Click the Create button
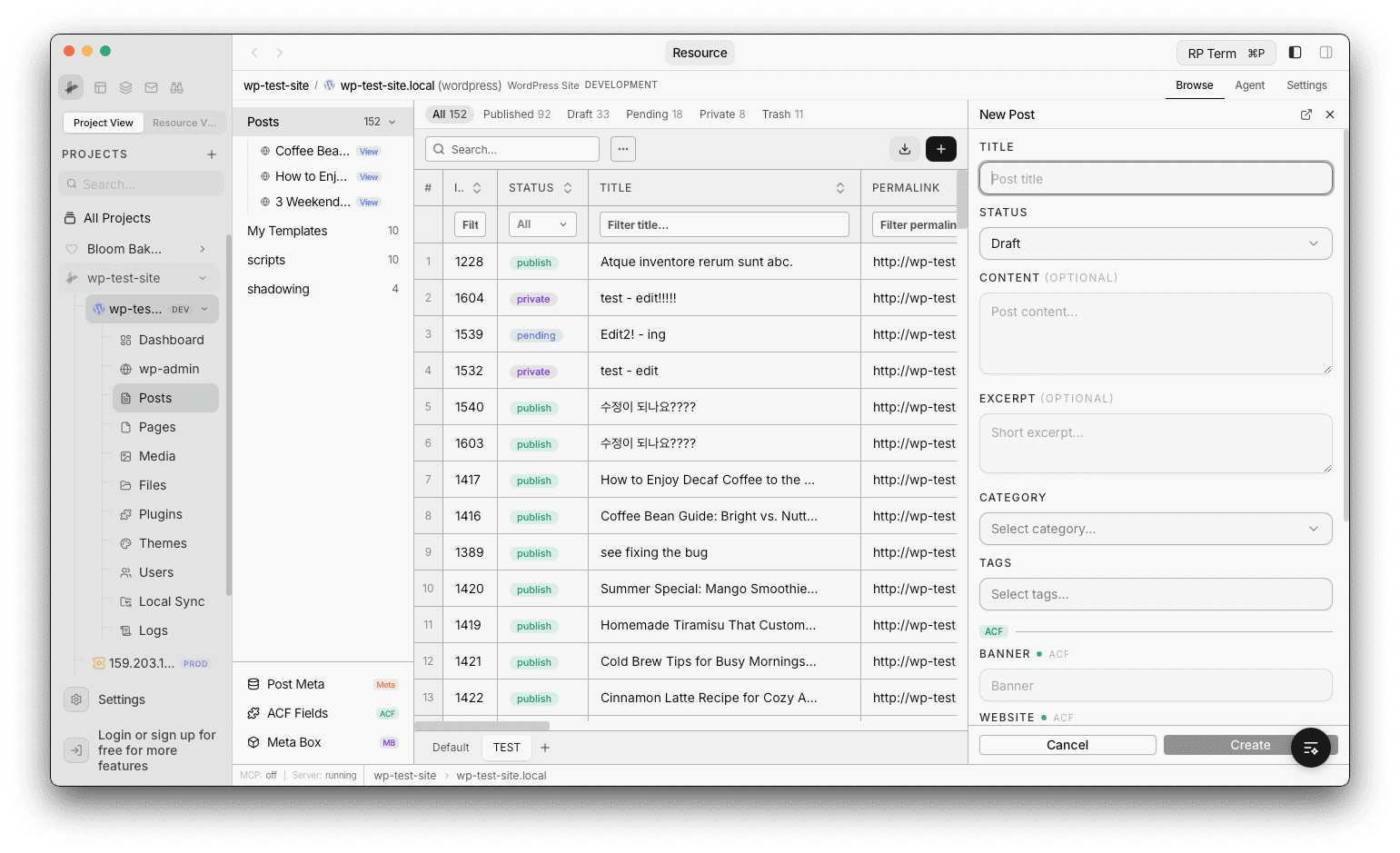 click(1249, 744)
